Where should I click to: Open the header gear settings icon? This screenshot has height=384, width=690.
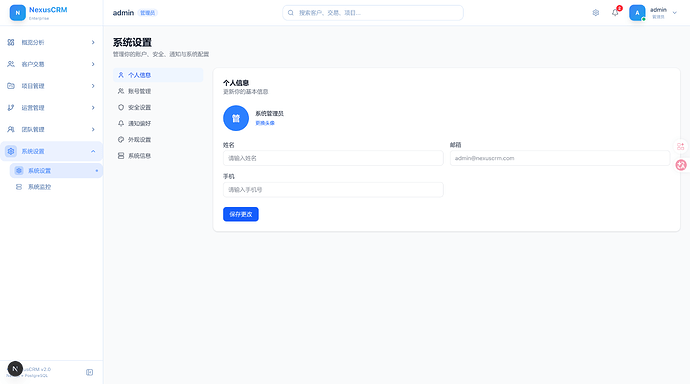coord(595,13)
